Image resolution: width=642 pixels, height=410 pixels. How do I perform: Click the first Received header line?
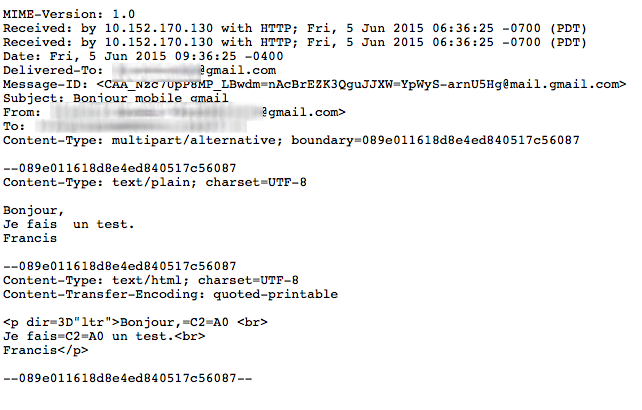point(295,28)
